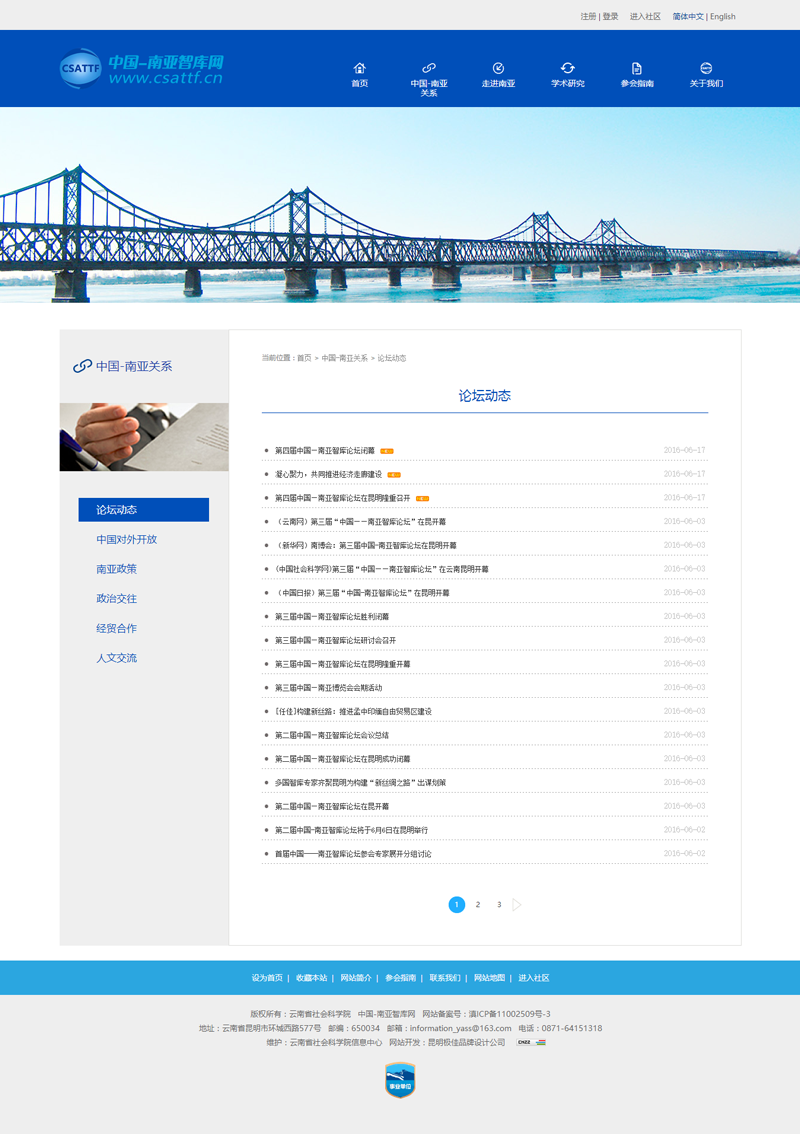Open 学术研究 in the navigation bar
This screenshot has width=800, height=1134.
[x=568, y=75]
